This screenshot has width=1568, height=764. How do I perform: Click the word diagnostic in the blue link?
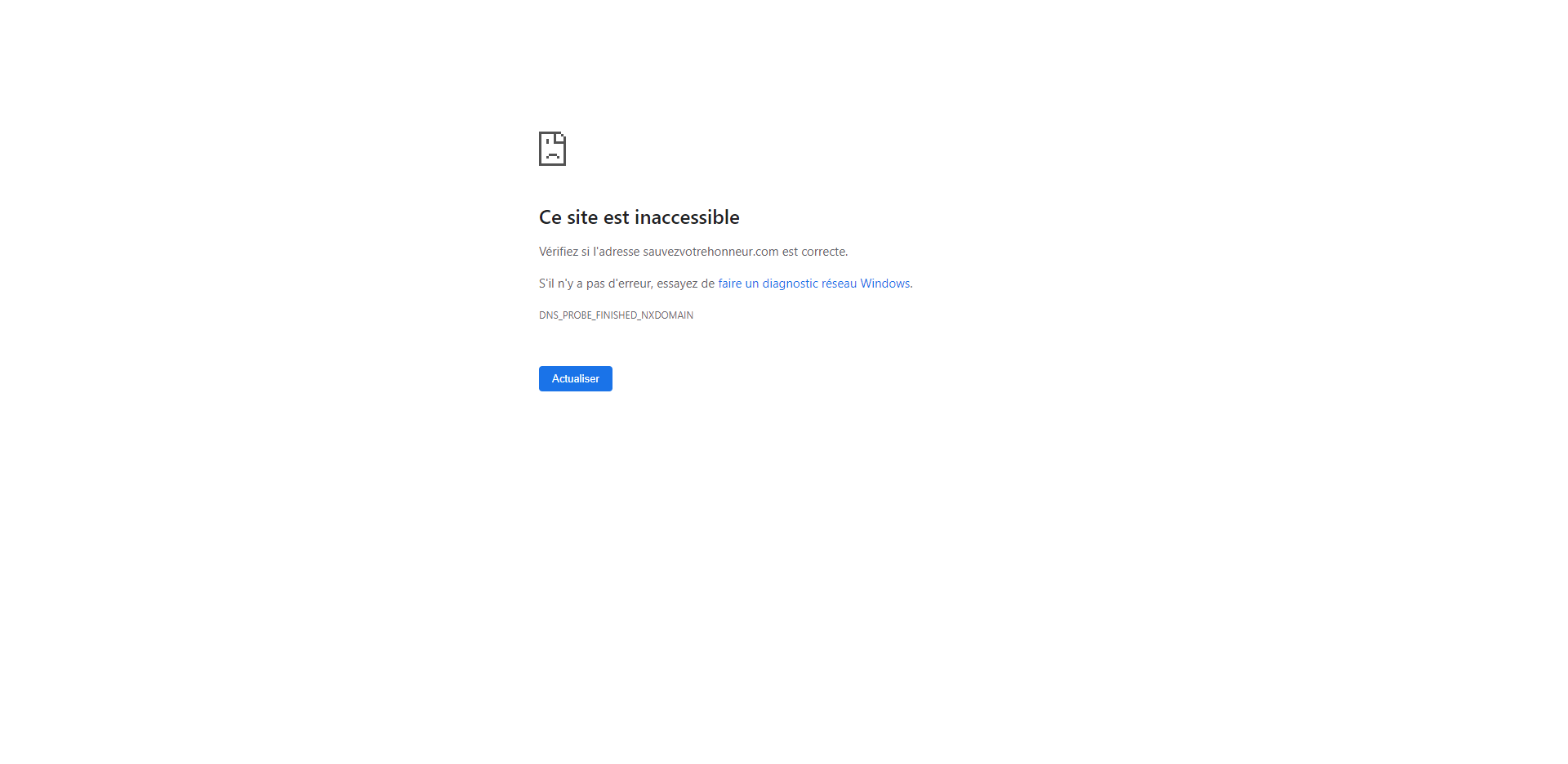tap(791, 284)
